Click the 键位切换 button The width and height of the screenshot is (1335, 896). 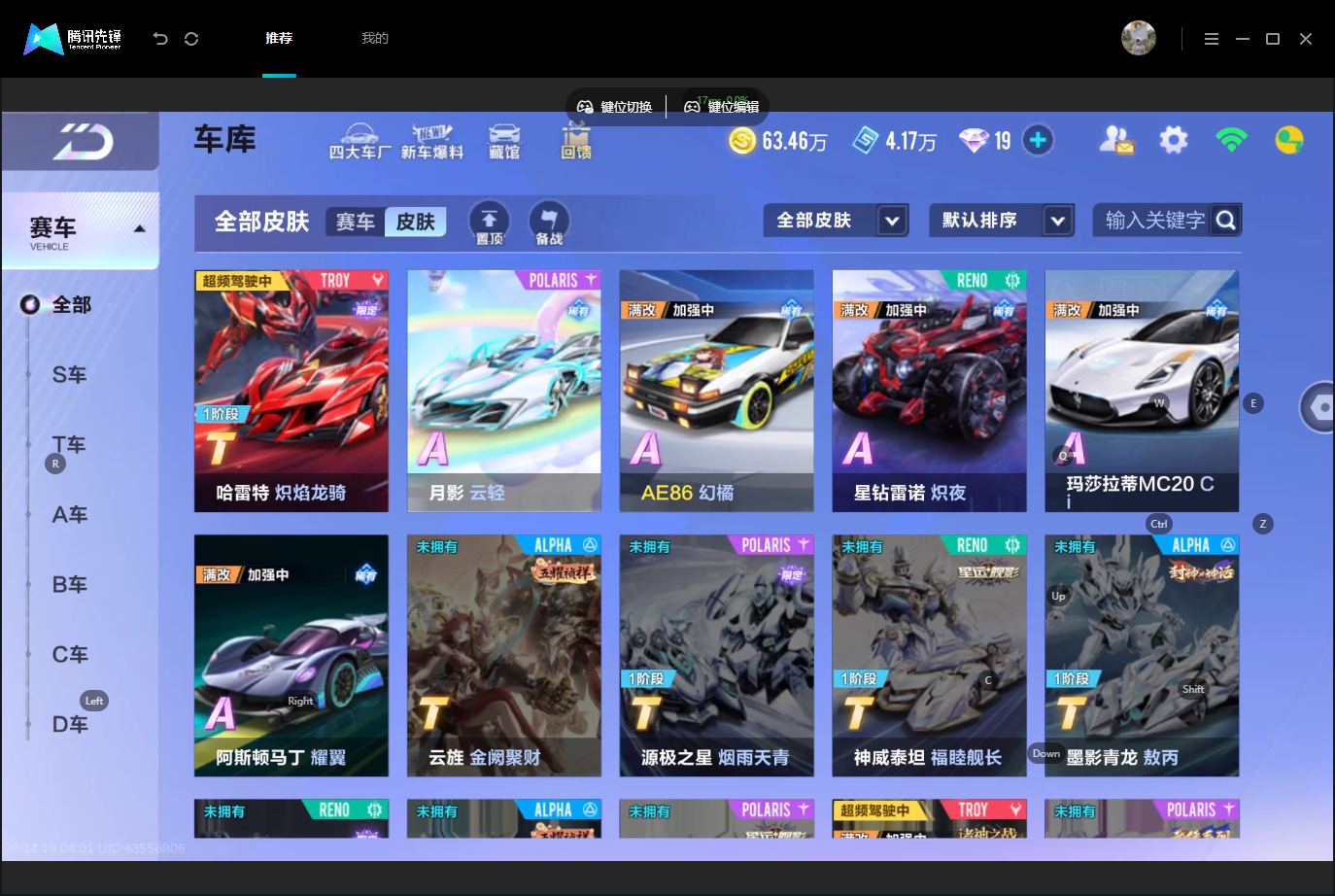(615, 107)
